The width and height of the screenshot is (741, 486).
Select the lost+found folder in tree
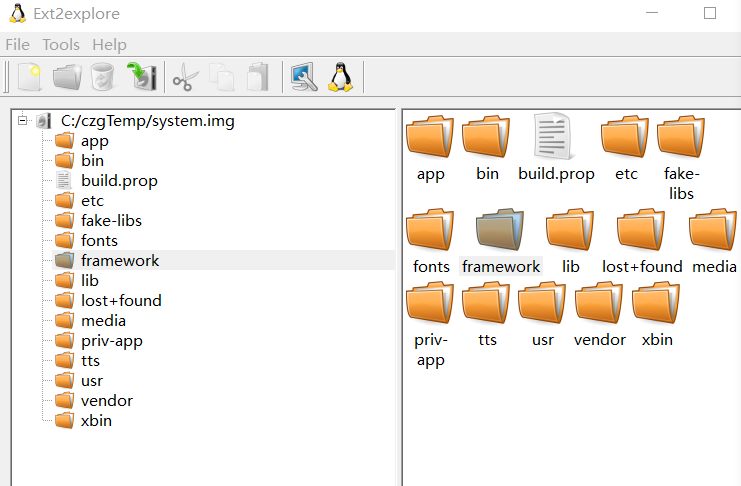[x=121, y=301]
